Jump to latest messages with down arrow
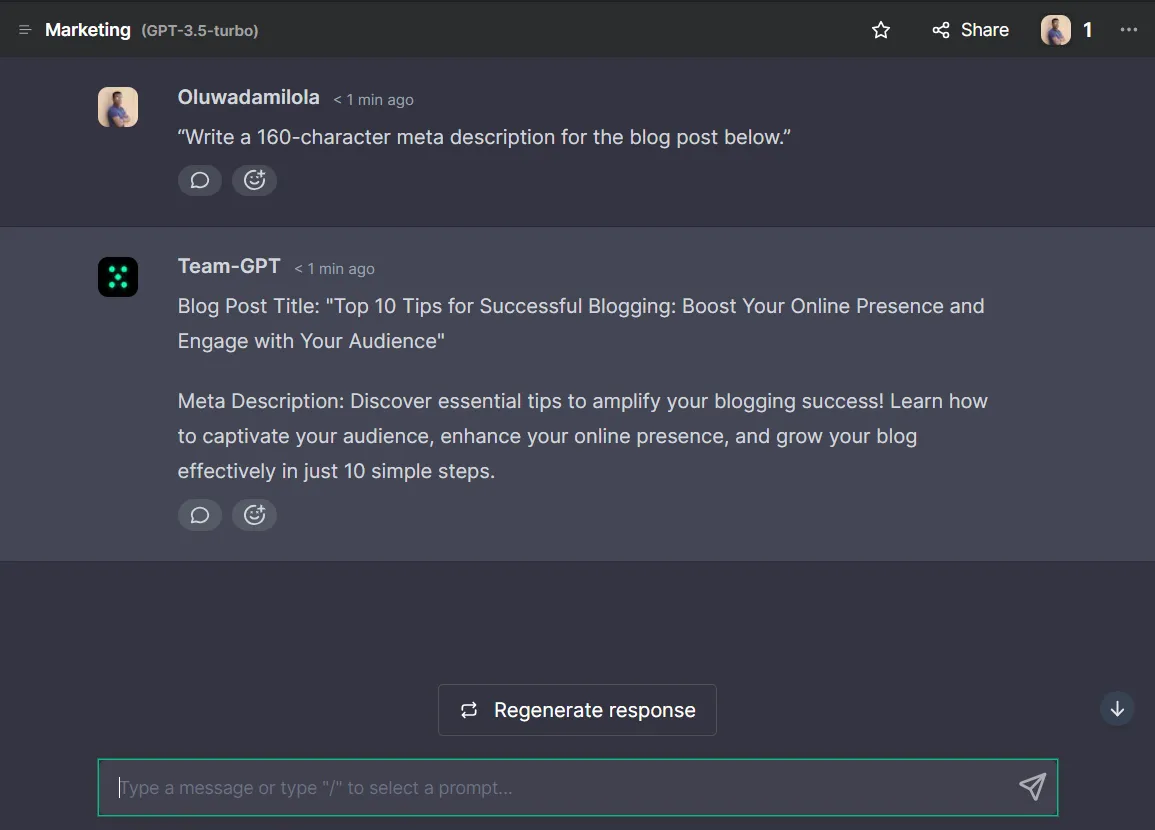 [1117, 708]
